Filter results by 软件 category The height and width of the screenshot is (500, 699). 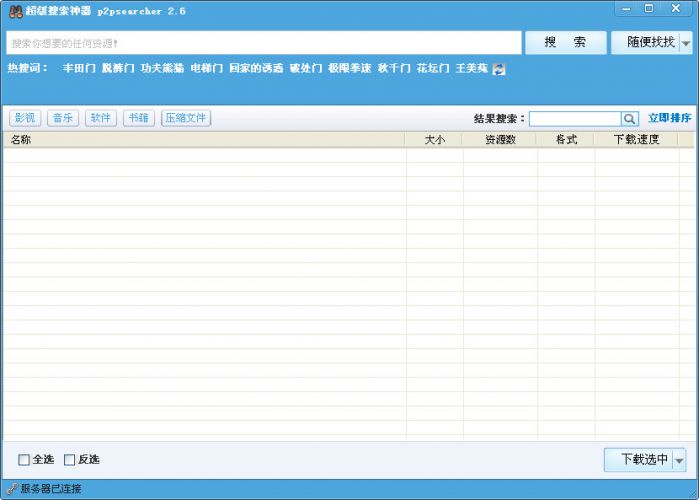[x=101, y=118]
